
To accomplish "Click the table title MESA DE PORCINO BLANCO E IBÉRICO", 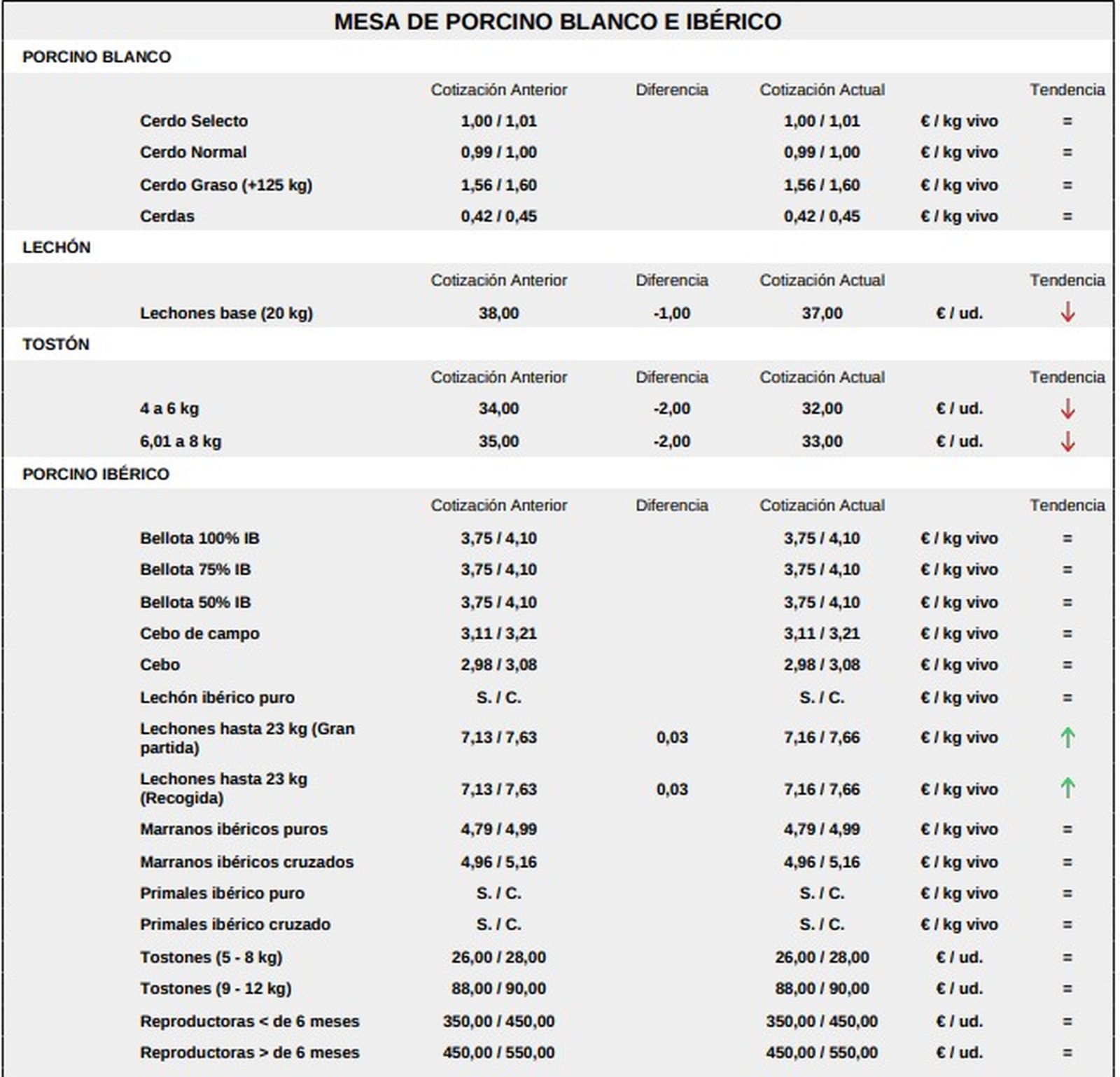I will click(x=557, y=22).
